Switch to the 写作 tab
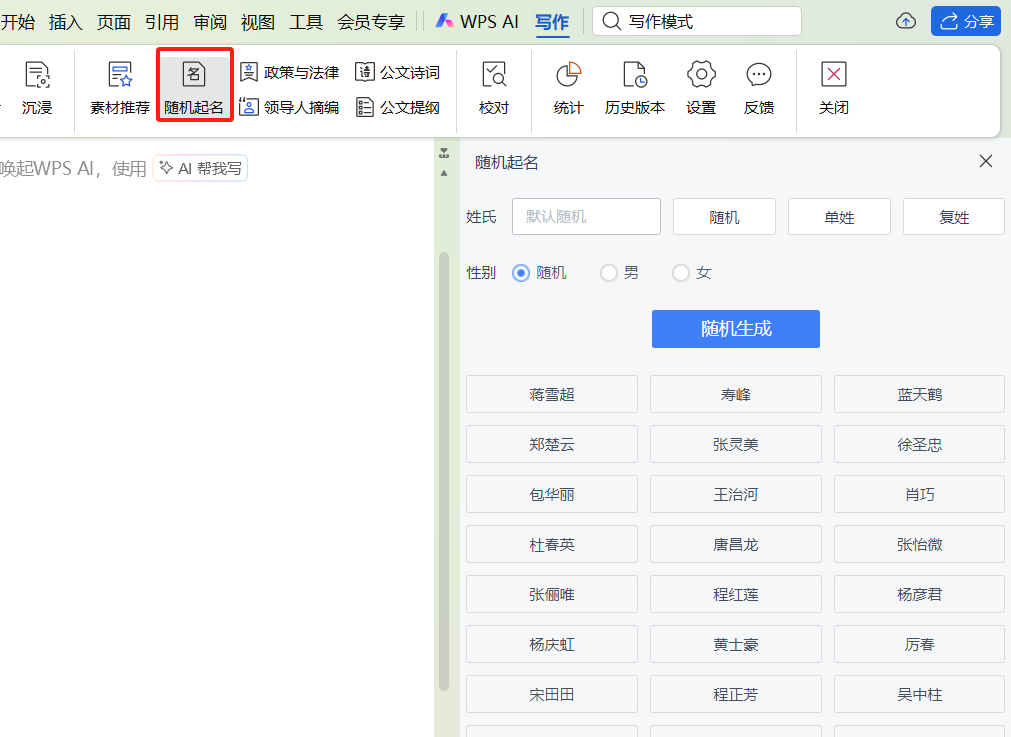This screenshot has height=737, width=1011. pos(551,21)
